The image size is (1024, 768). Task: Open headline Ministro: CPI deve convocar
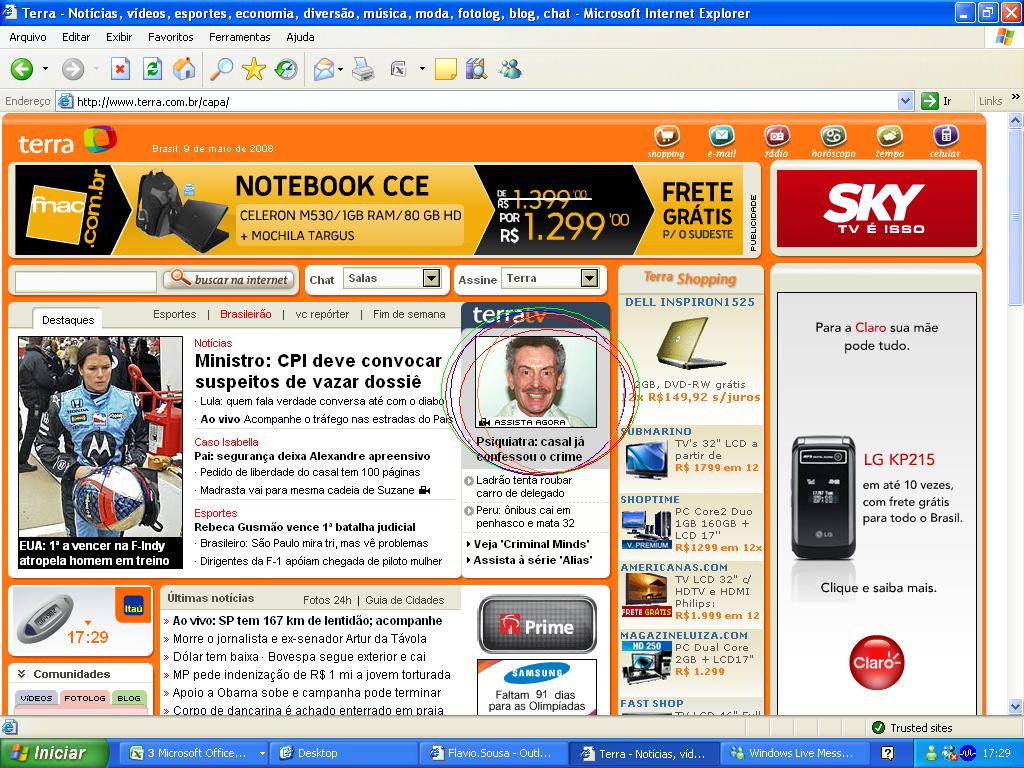coord(319,371)
